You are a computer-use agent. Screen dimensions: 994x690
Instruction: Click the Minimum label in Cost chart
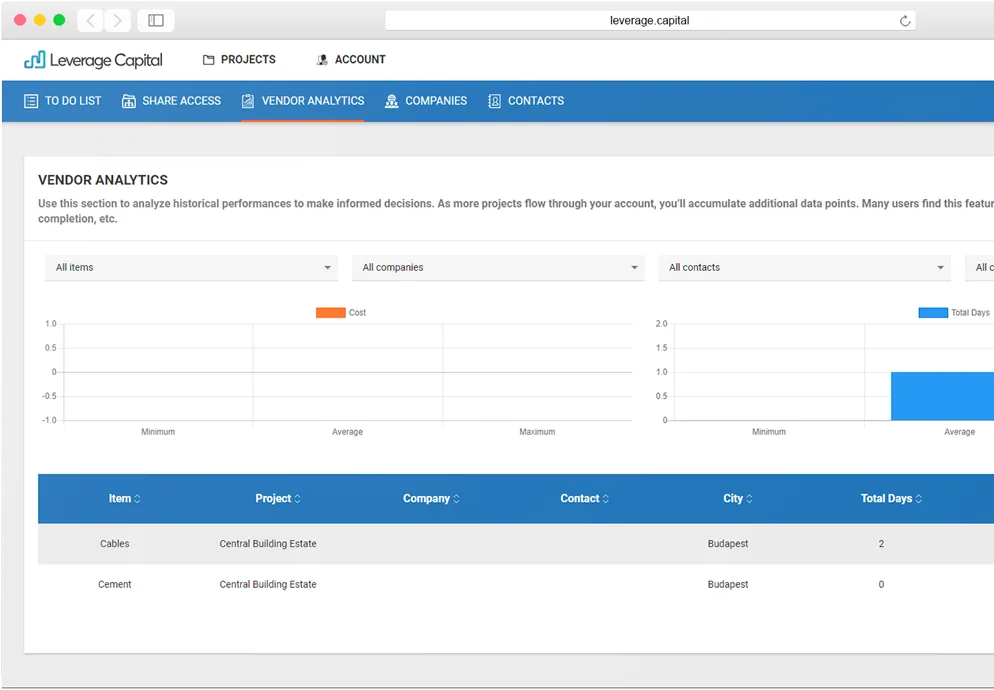tap(158, 432)
